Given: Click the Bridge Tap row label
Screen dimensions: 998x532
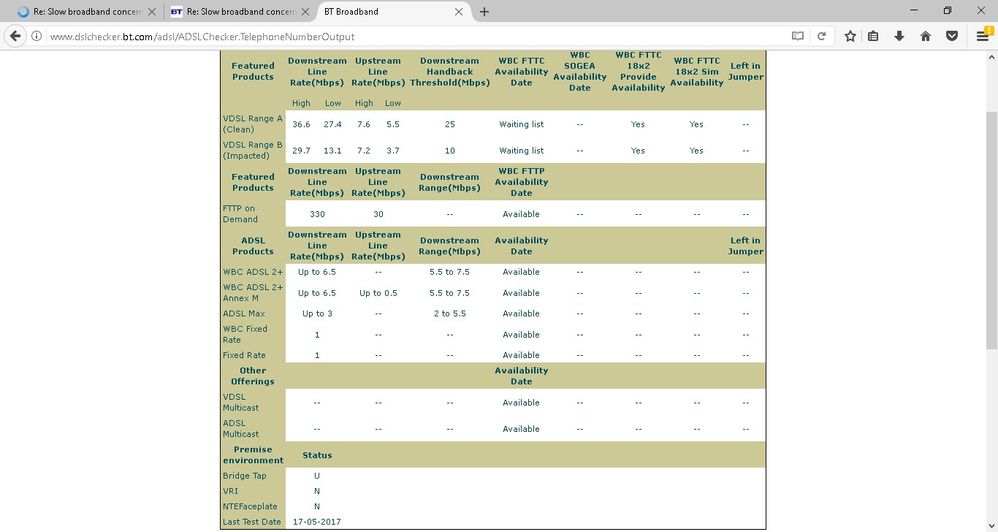Looking at the screenshot, I should [x=244, y=476].
